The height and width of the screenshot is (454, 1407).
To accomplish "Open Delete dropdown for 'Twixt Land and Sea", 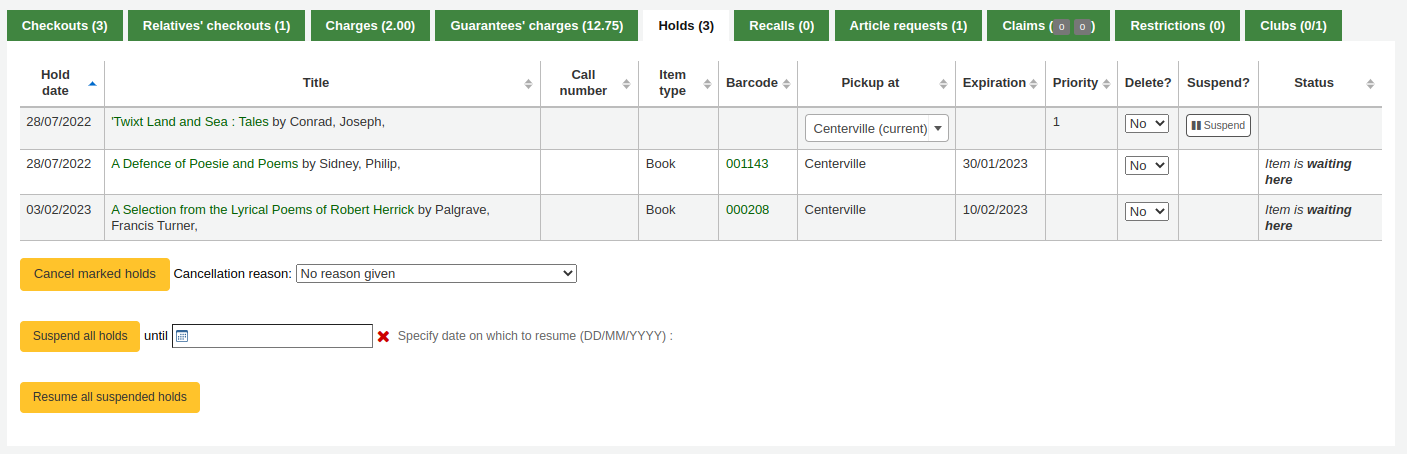I will [1147, 124].
